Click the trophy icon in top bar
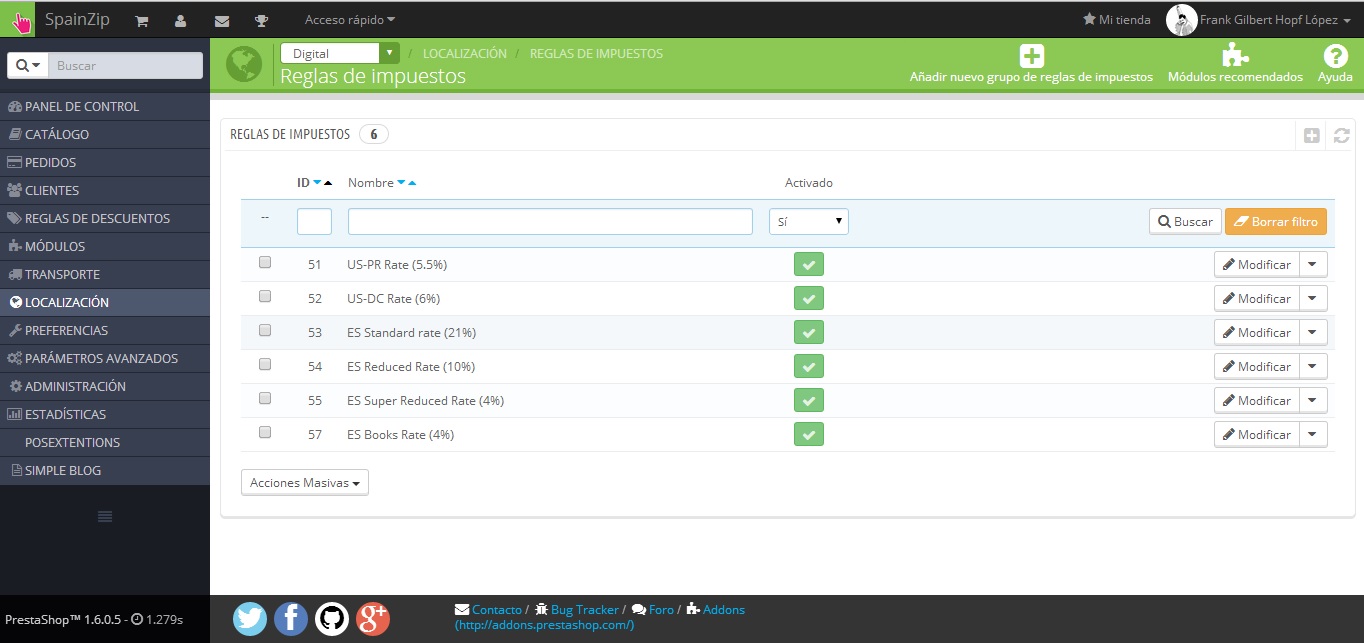Viewport: 1364px width, 643px height. [261, 20]
